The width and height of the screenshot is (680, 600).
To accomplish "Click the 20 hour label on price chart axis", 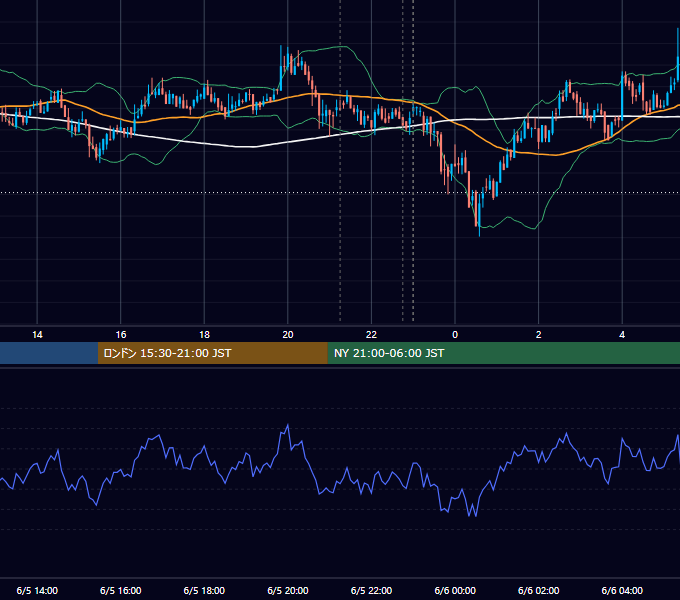I will click(288, 335).
